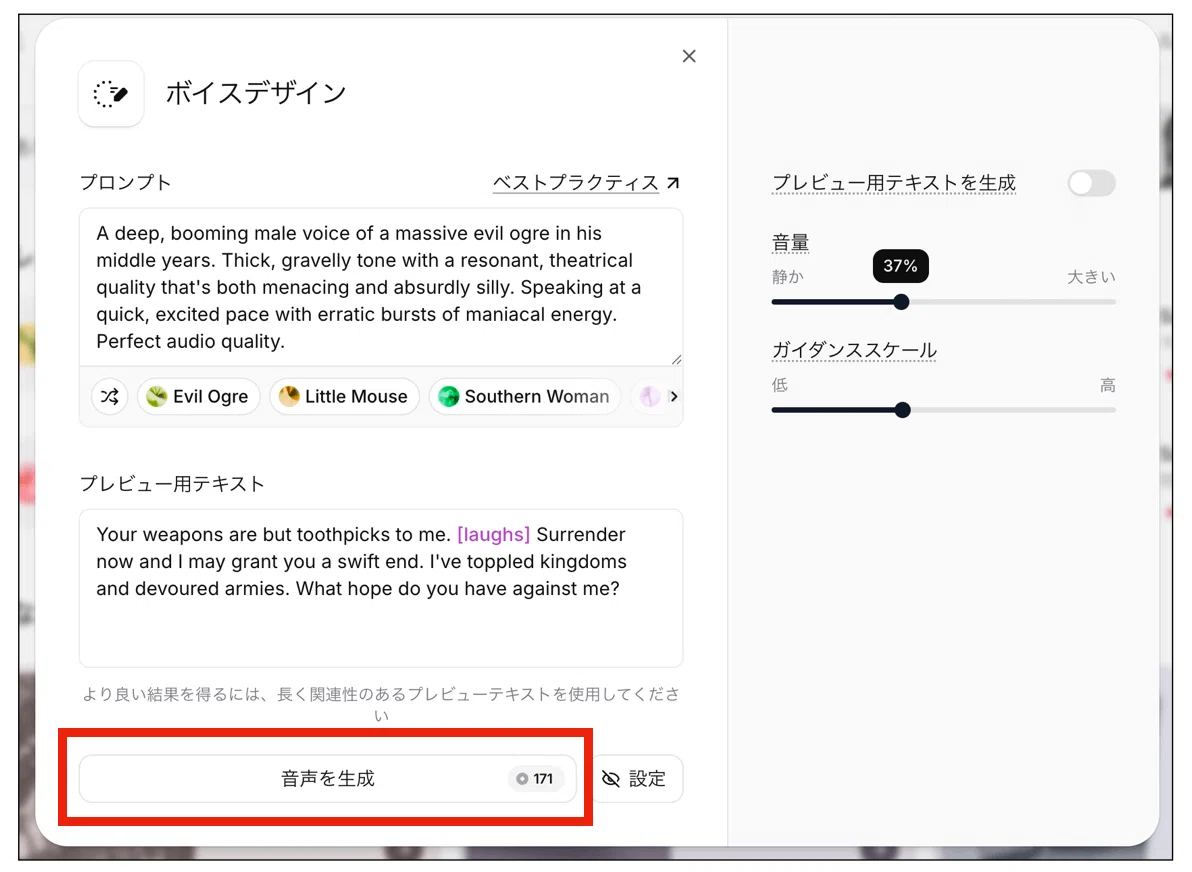1192x872 pixels.
Task: Click the external arrow beside ベストプラクティス
Action: (x=673, y=182)
